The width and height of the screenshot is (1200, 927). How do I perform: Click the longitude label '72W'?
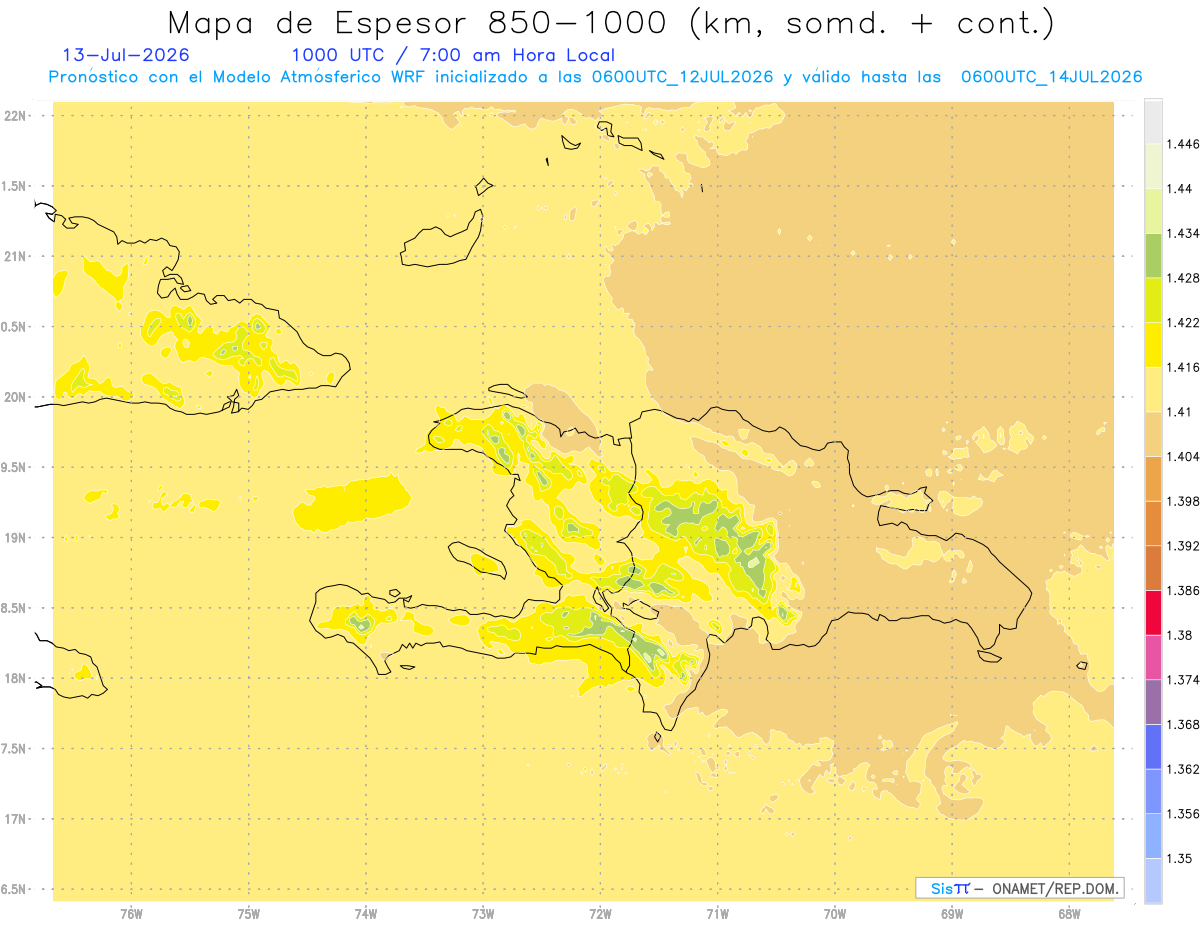[600, 913]
